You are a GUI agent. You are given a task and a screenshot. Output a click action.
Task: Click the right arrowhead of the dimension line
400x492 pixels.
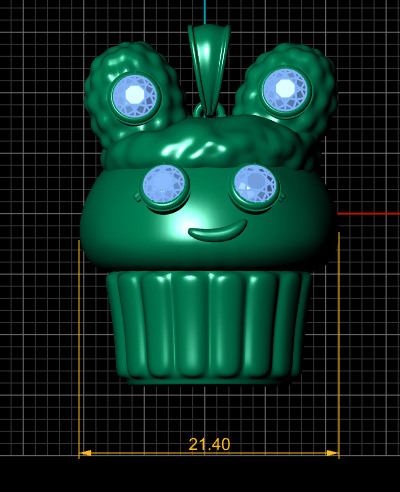click(332, 453)
